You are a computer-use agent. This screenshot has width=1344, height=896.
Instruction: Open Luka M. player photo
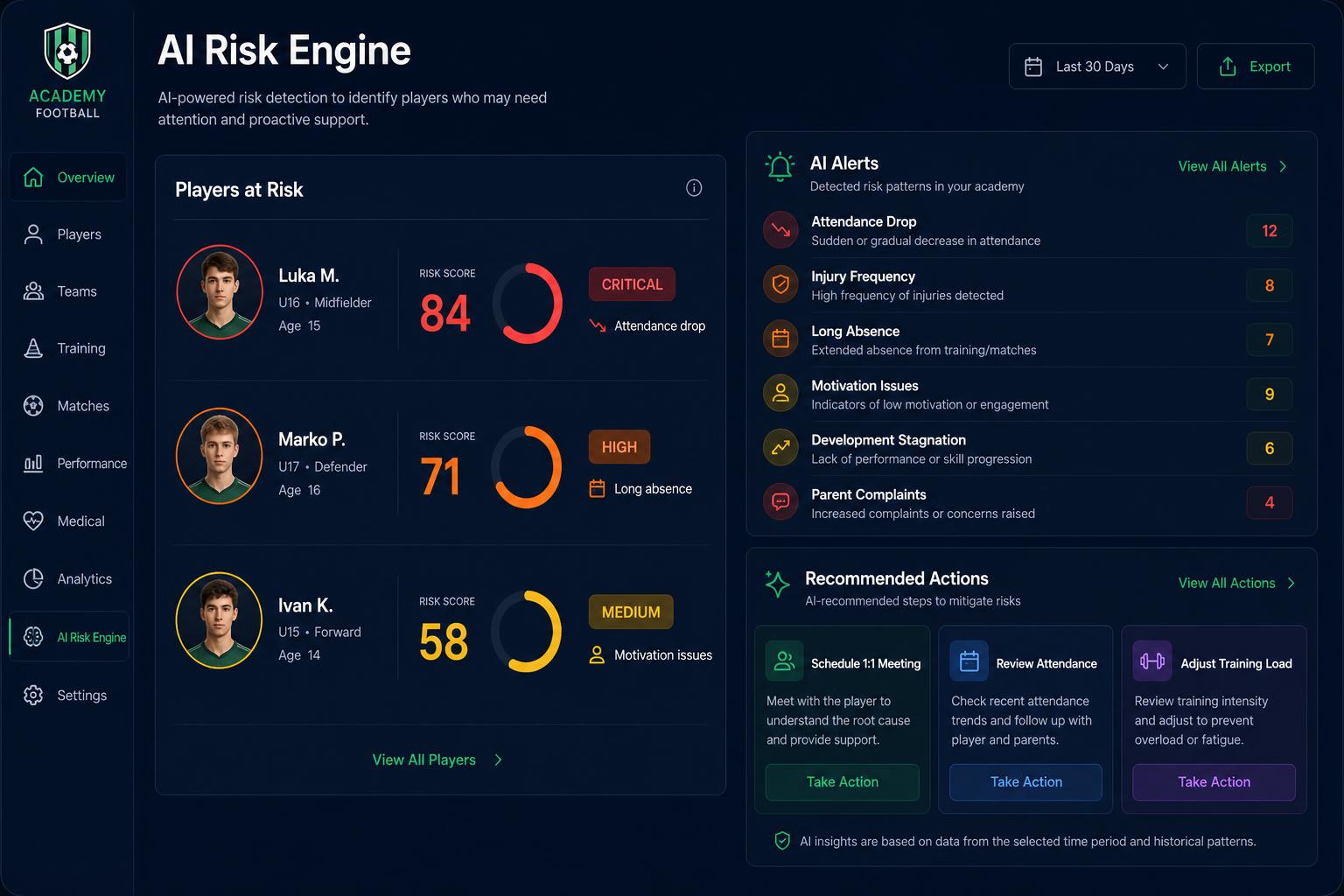pyautogui.click(x=220, y=292)
